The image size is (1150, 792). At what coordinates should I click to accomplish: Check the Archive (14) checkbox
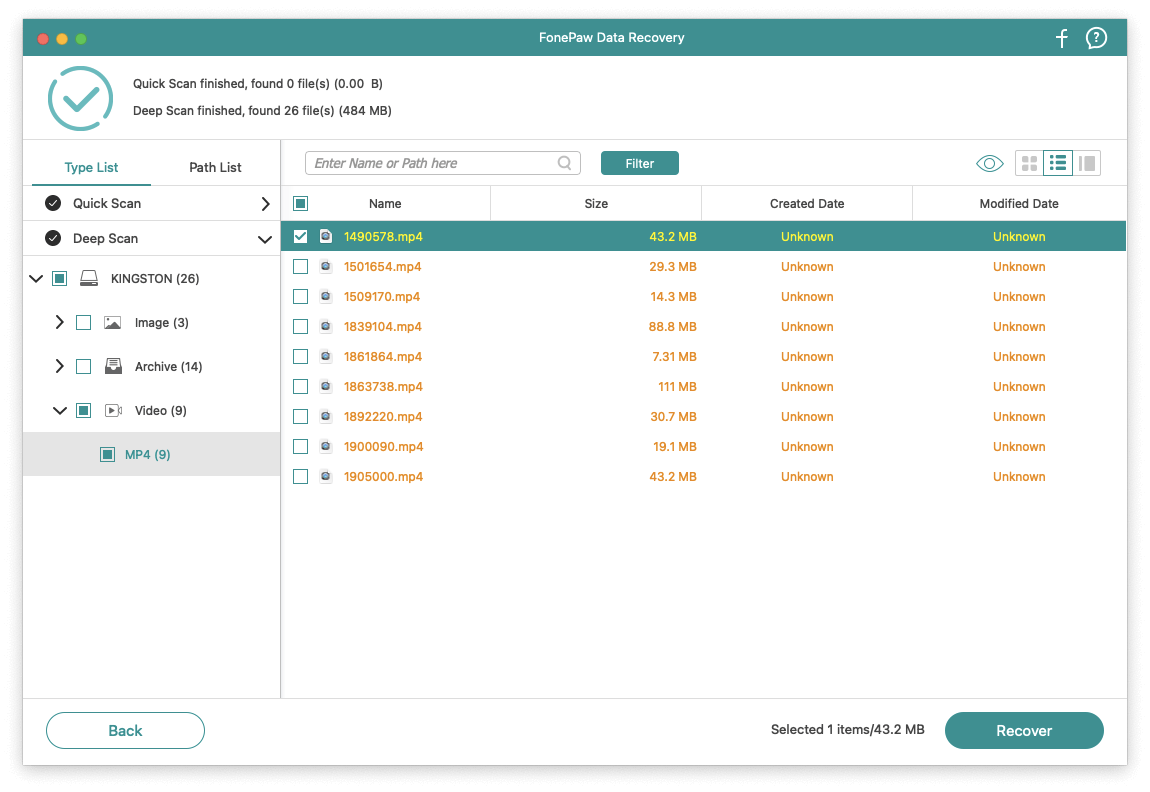pyautogui.click(x=84, y=367)
